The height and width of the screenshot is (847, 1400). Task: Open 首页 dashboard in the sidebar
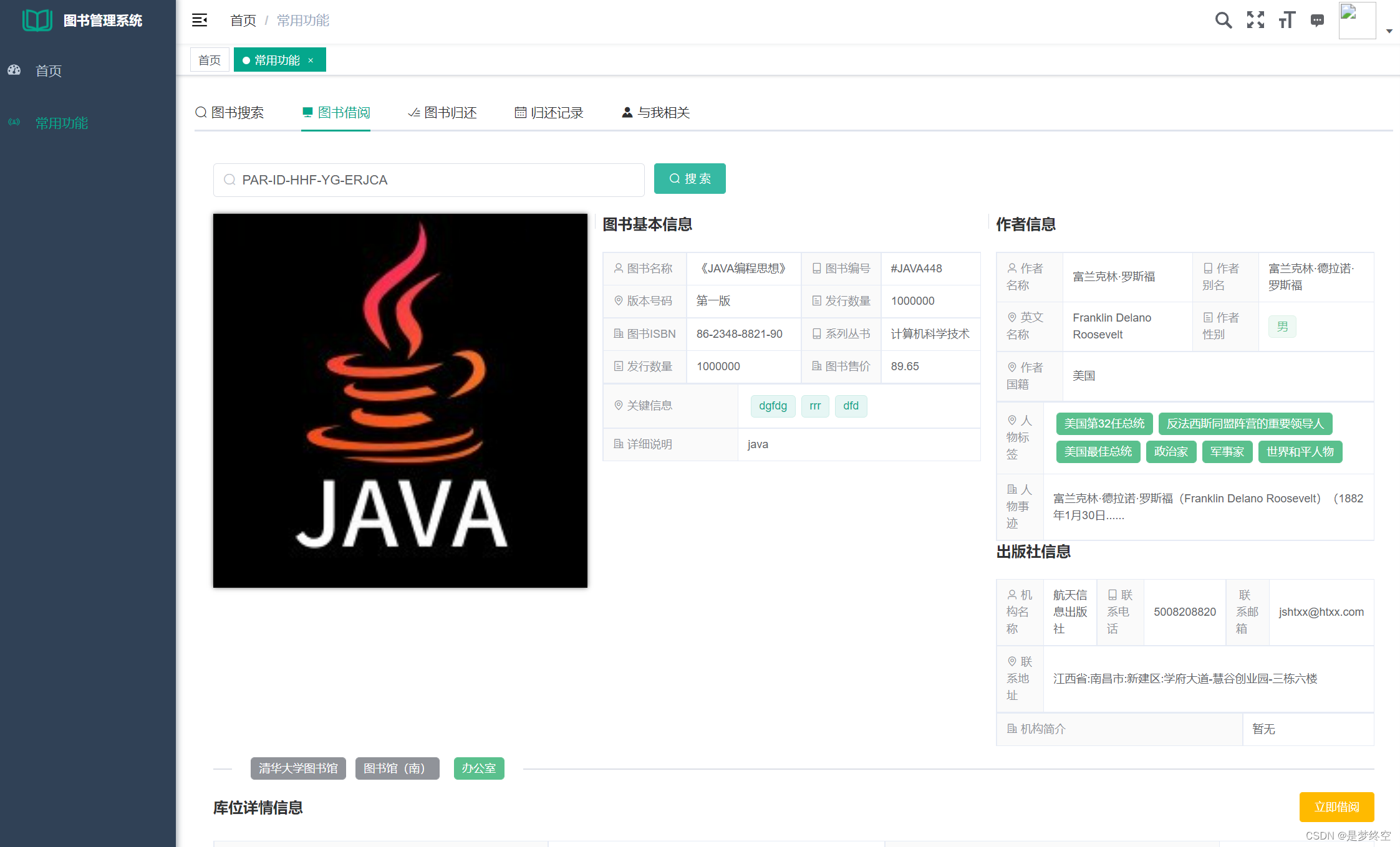(49, 71)
